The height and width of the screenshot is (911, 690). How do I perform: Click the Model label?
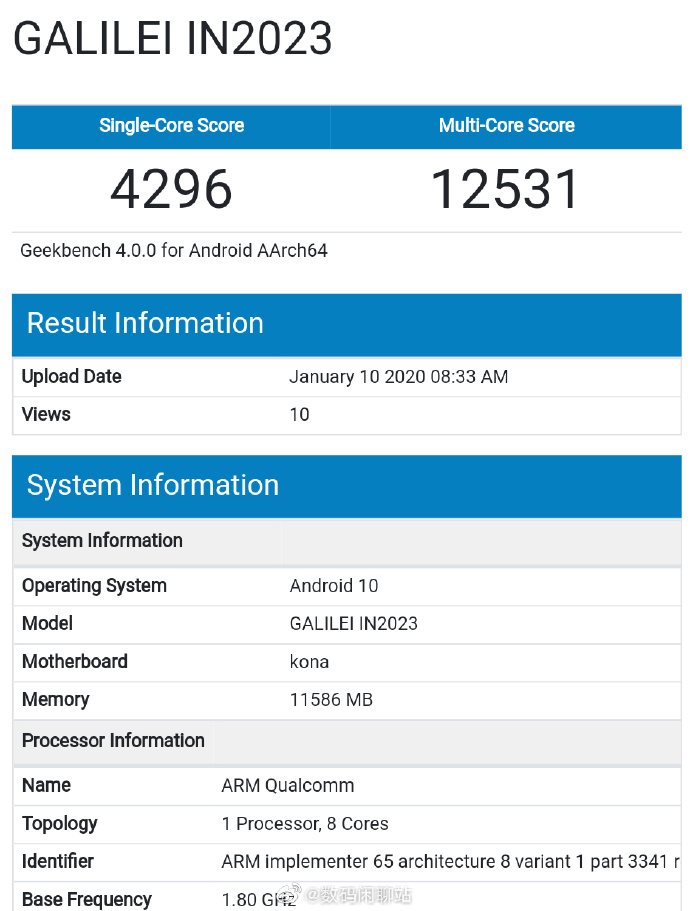(x=47, y=623)
